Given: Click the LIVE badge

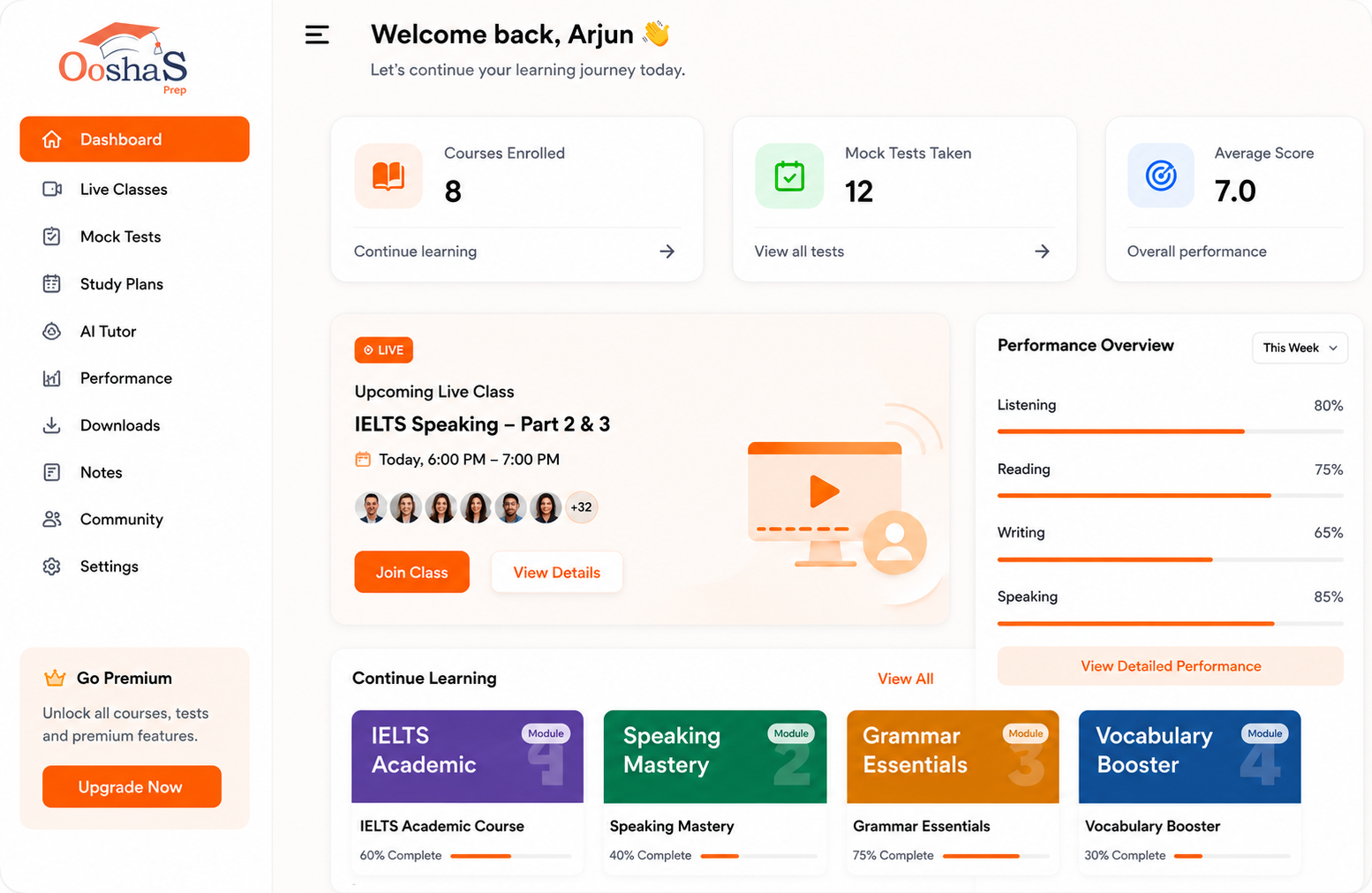Looking at the screenshot, I should pyautogui.click(x=384, y=350).
